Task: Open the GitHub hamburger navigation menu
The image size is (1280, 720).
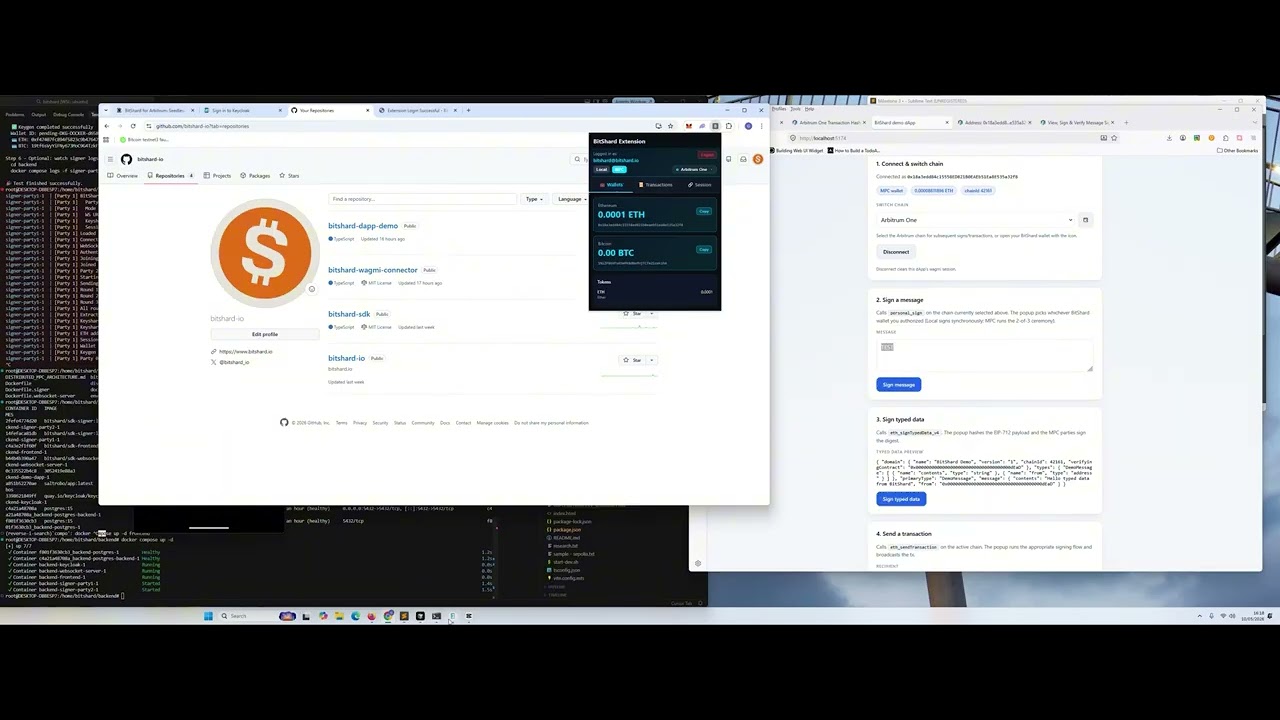Action: click(110, 159)
